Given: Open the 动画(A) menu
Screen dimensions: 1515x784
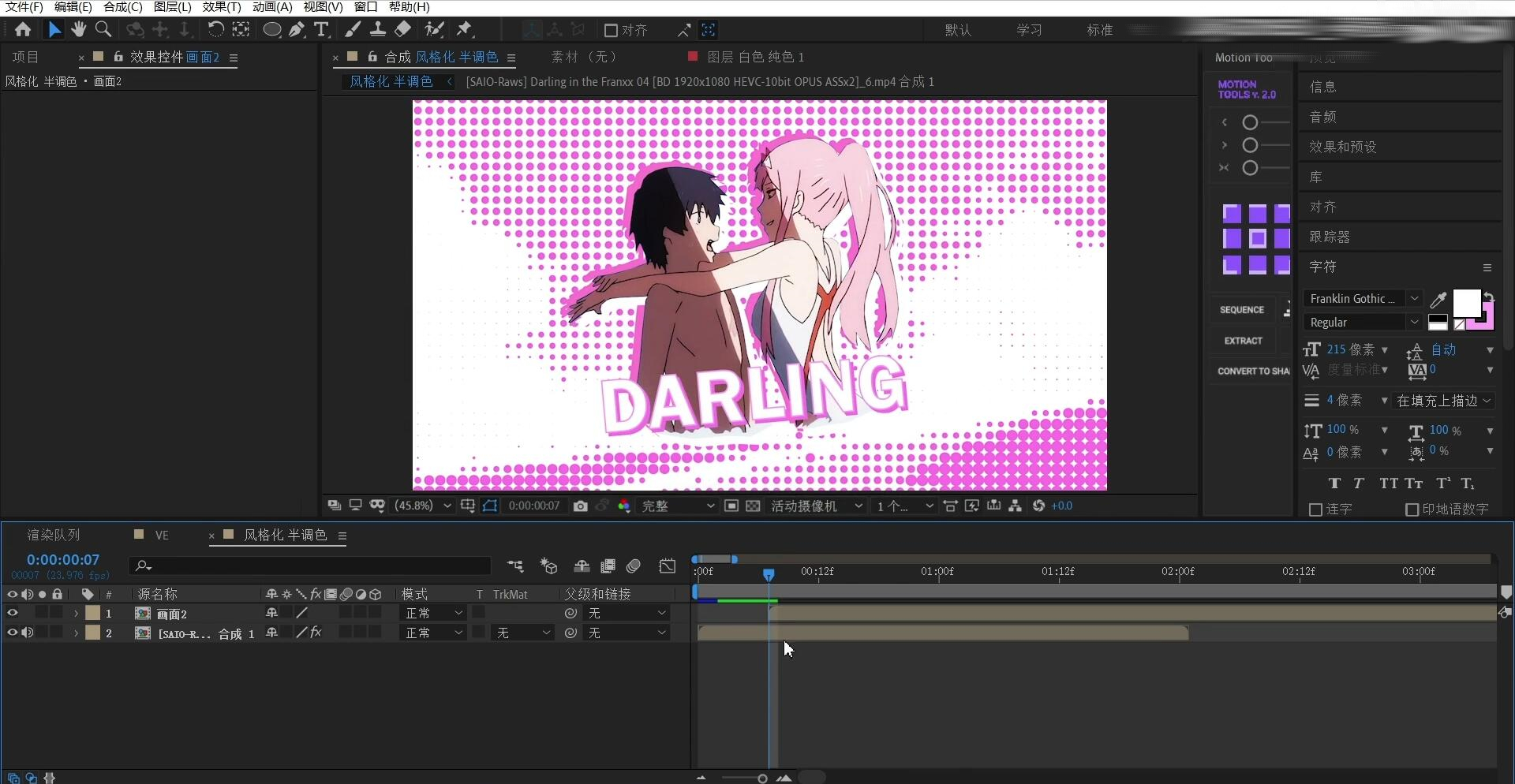Looking at the screenshot, I should click(272, 7).
